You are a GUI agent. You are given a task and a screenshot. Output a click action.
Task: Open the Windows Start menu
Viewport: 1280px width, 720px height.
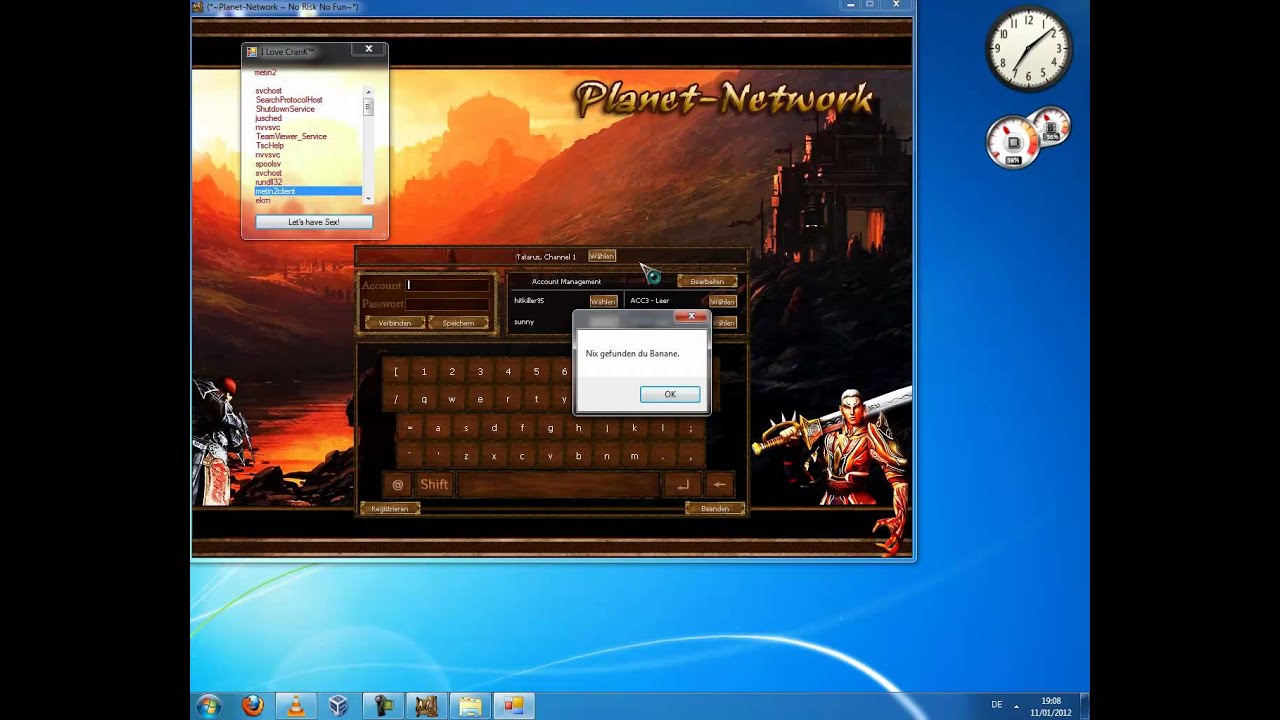(209, 705)
